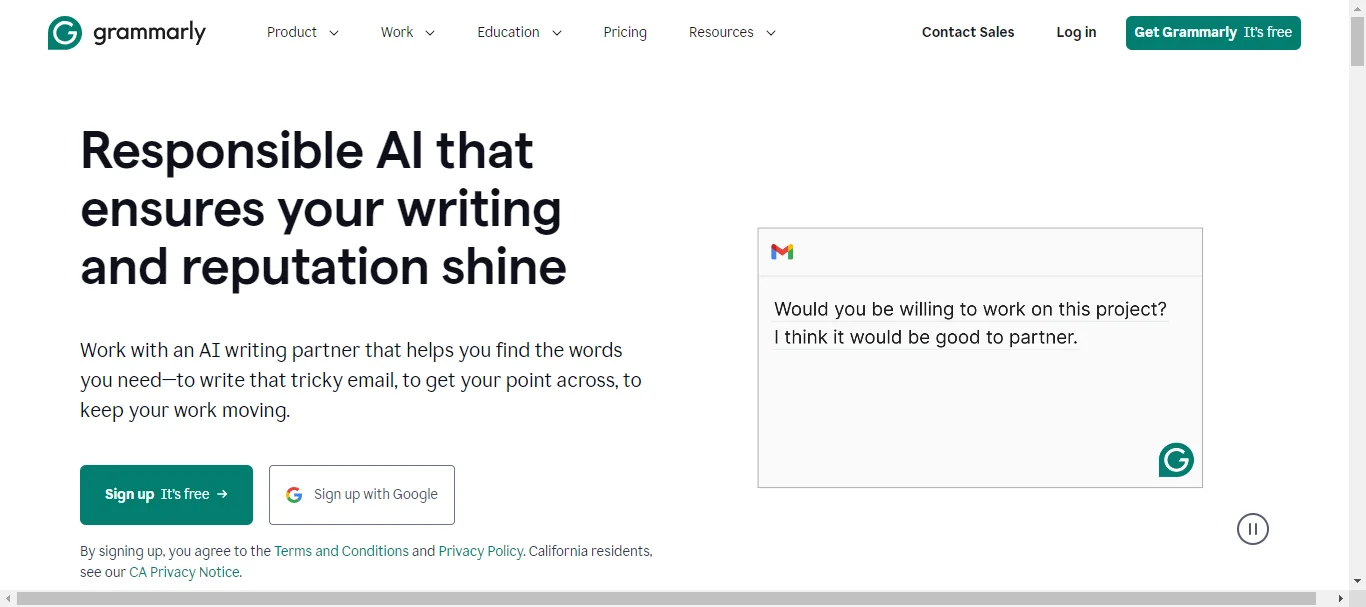The width and height of the screenshot is (1366, 607).
Task: Pause the homepage animation
Action: click(1253, 529)
